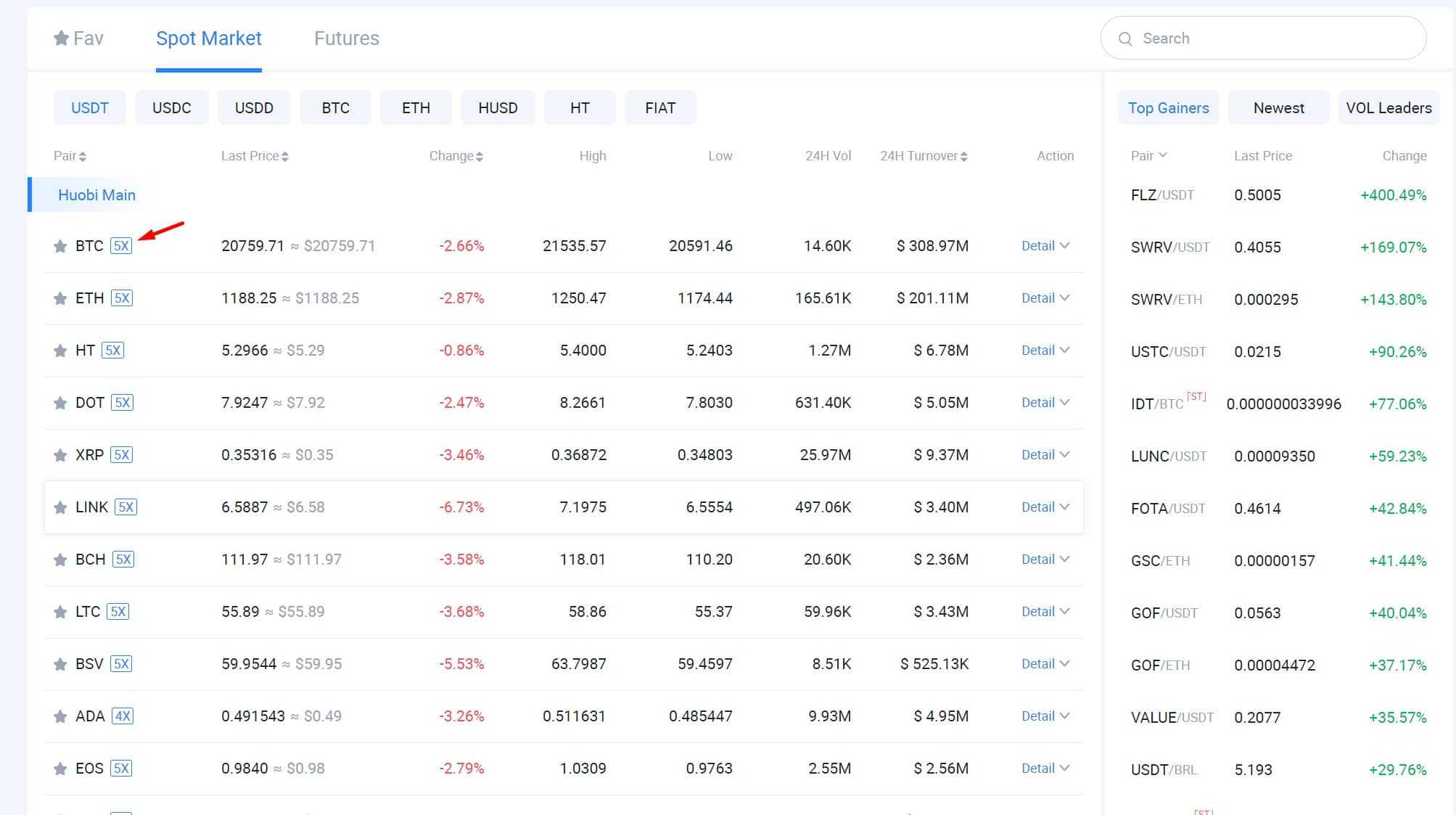Viewport: 1456px width, 815px height.
Task: Click the Huobi Main section label
Action: point(96,194)
